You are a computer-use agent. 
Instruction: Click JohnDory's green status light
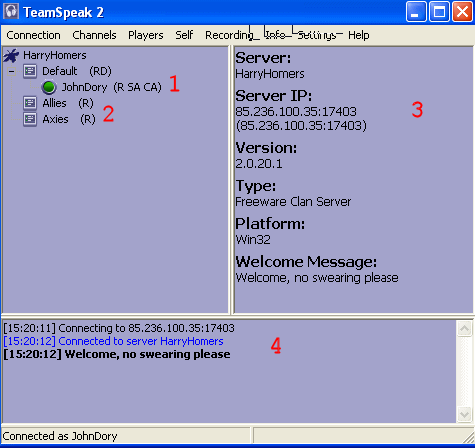pos(49,87)
